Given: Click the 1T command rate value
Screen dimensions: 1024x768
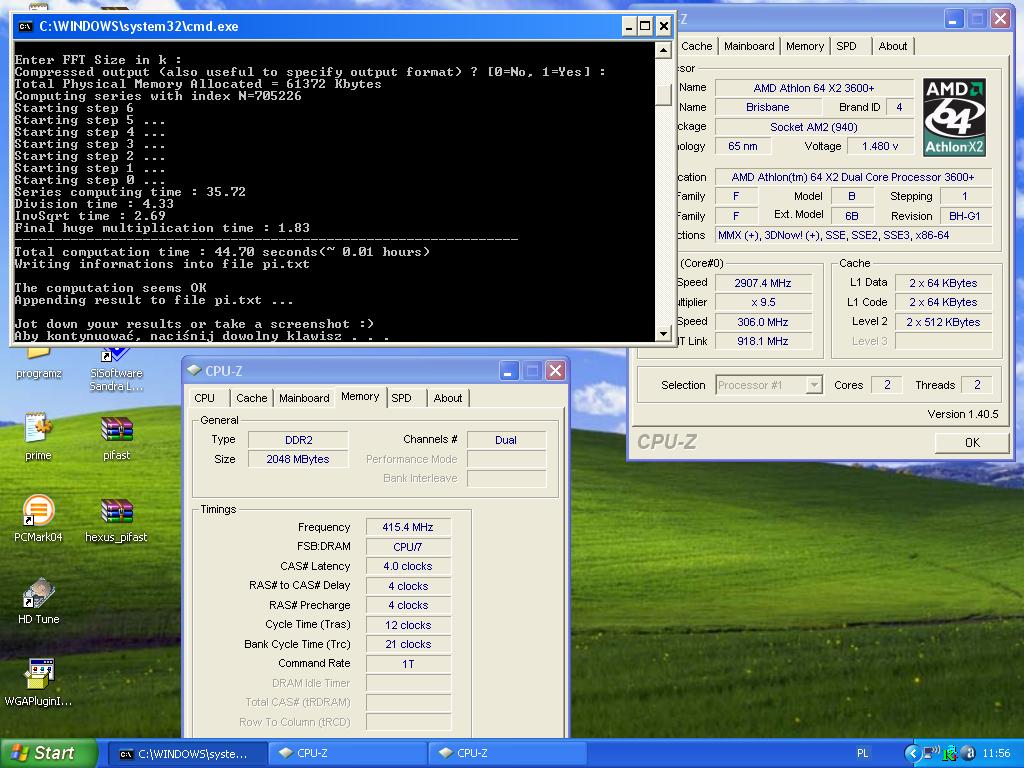Looking at the screenshot, I should [408, 664].
